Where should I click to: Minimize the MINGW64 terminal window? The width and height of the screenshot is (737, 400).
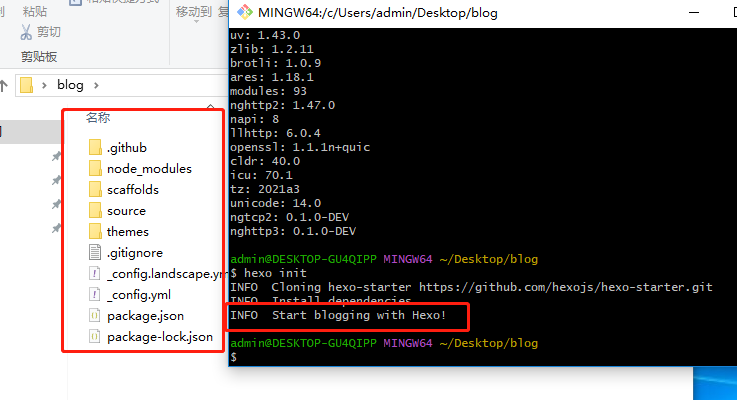tap(694, 13)
